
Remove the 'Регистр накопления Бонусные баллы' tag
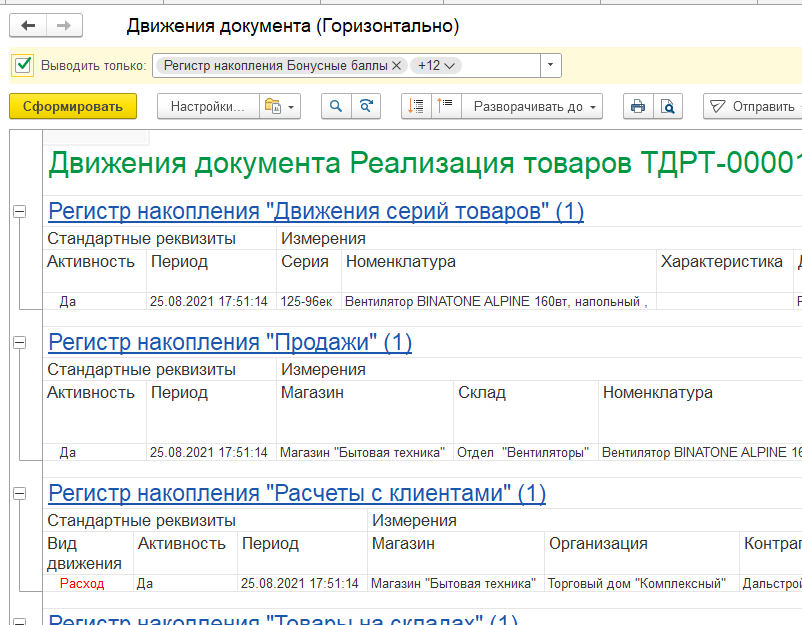[x=396, y=65]
